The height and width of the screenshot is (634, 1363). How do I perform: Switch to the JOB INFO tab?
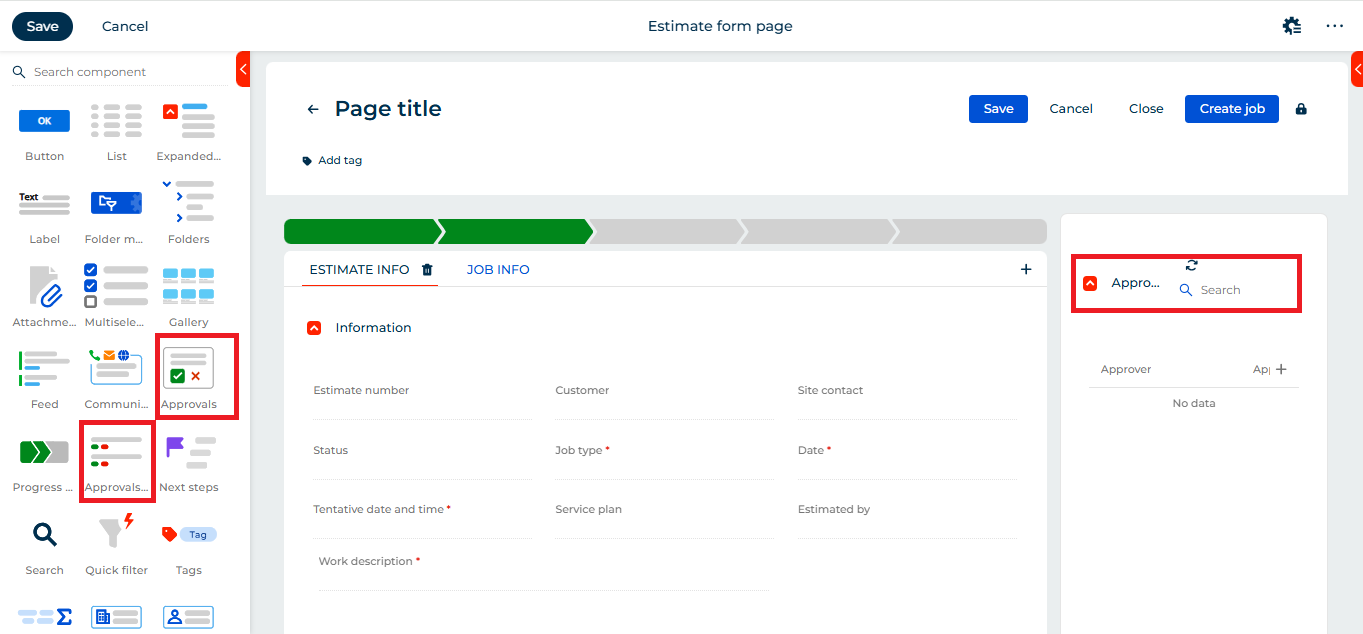[x=498, y=269]
